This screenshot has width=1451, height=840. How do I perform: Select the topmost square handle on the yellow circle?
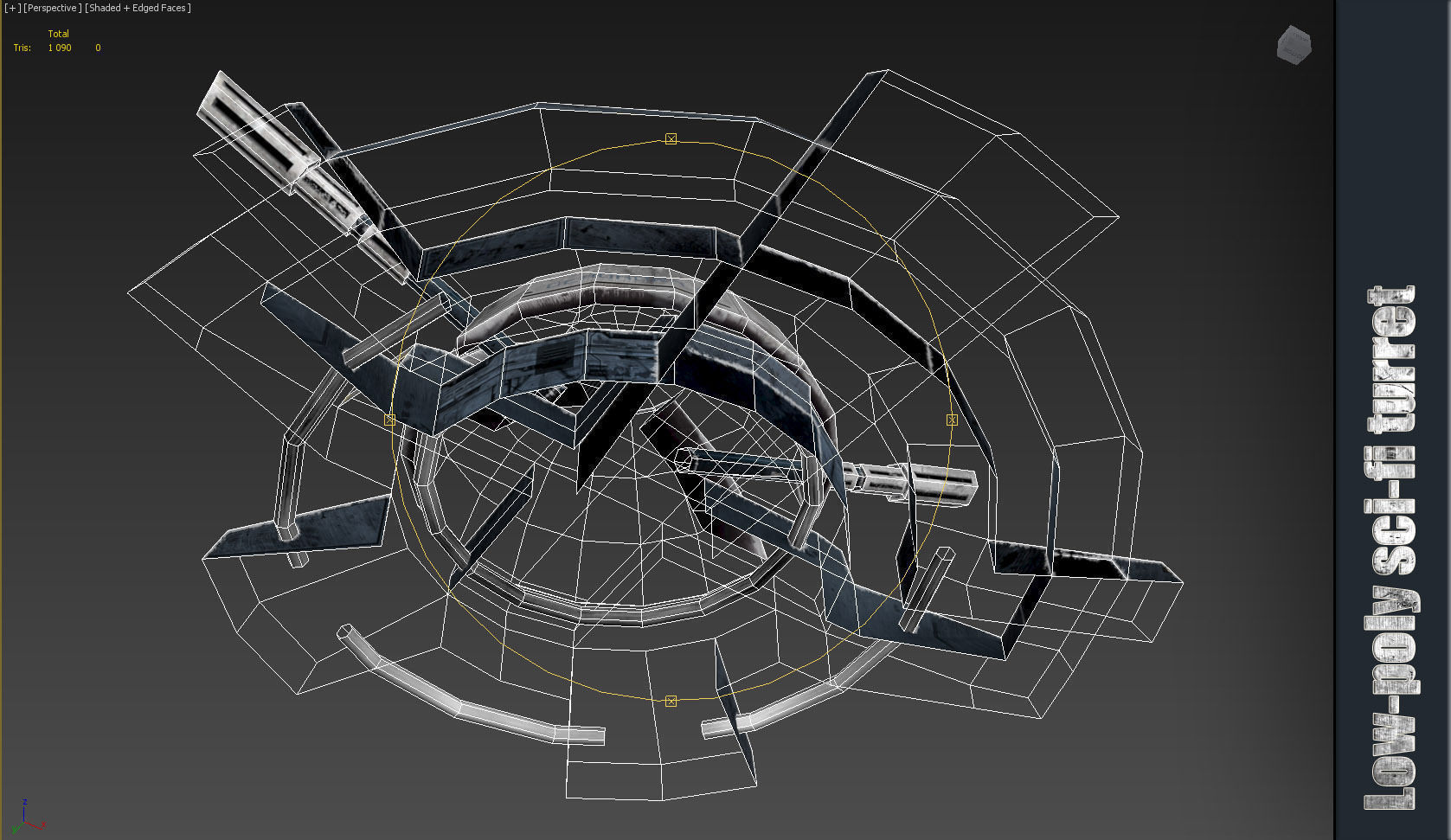[x=671, y=138]
